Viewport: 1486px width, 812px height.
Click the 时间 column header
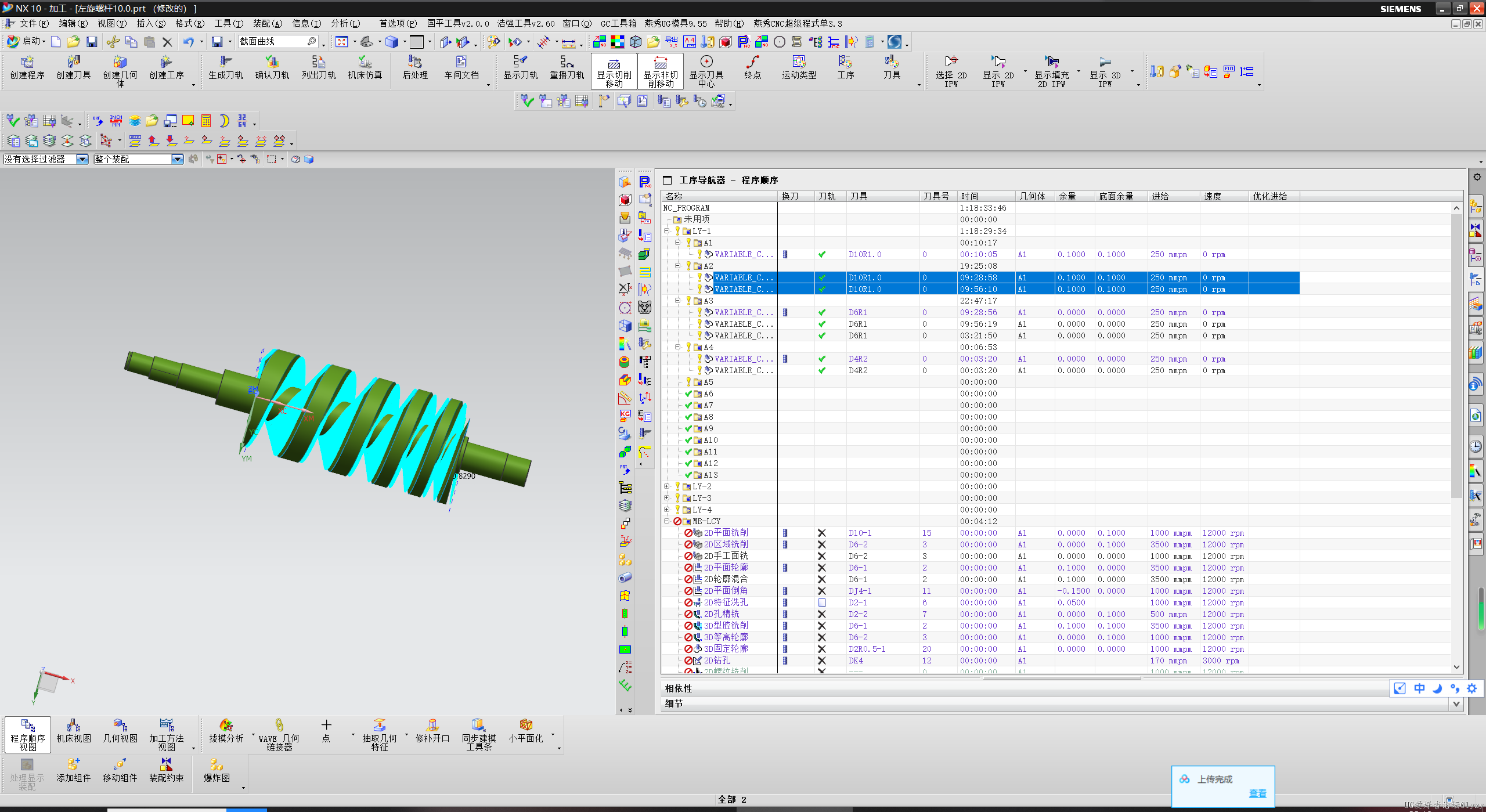tap(986, 196)
